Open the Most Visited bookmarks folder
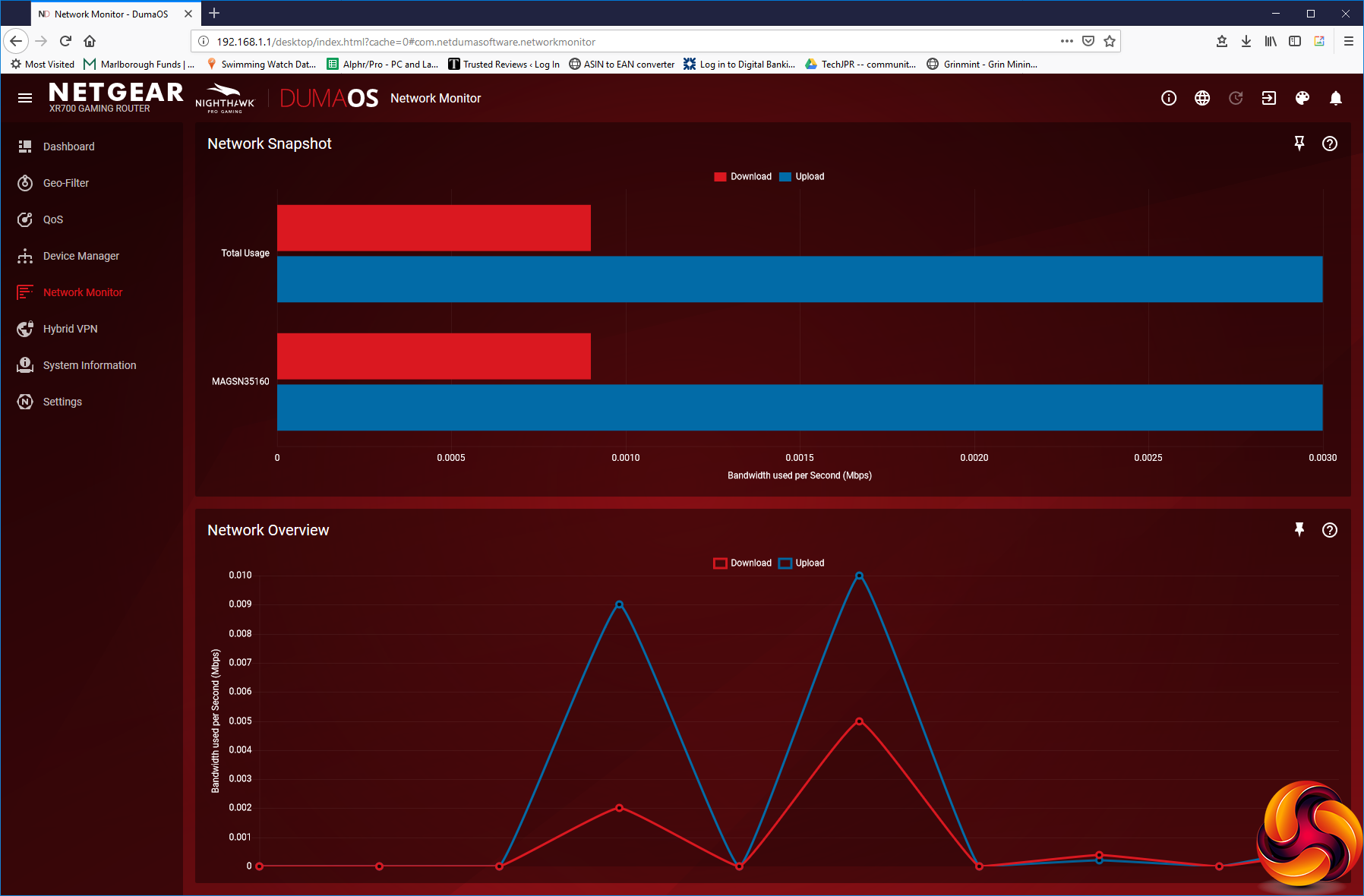 [43, 65]
